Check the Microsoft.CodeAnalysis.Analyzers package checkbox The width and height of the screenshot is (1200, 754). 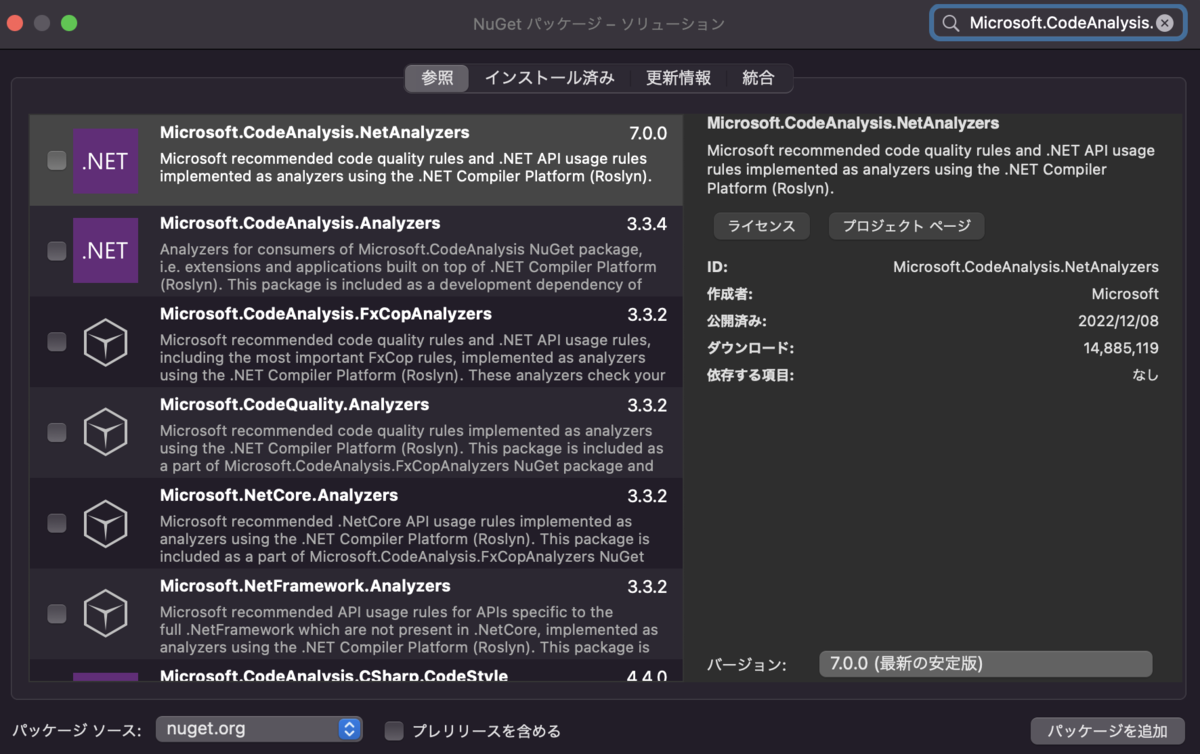coord(57,251)
